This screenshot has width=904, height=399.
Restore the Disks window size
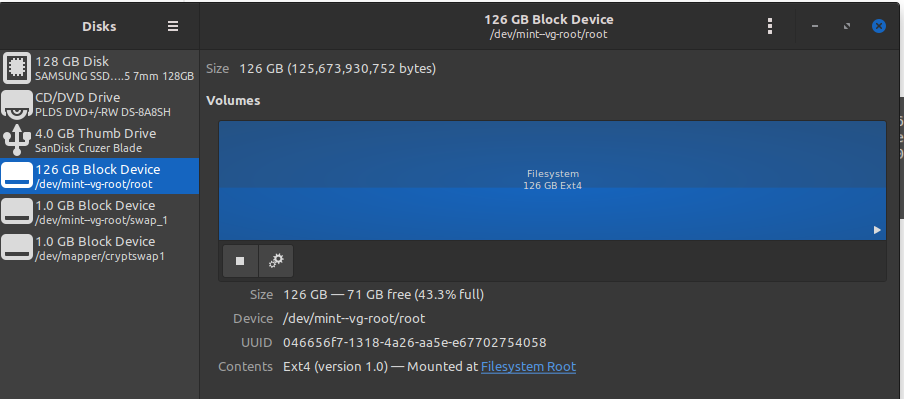846,27
